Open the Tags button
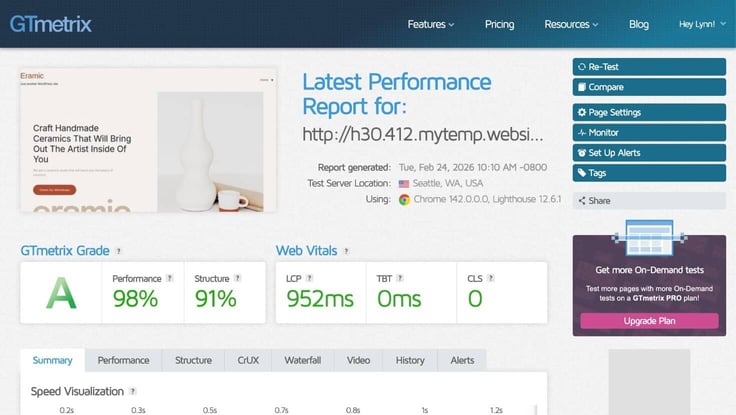The width and height of the screenshot is (736, 415). tap(649, 173)
